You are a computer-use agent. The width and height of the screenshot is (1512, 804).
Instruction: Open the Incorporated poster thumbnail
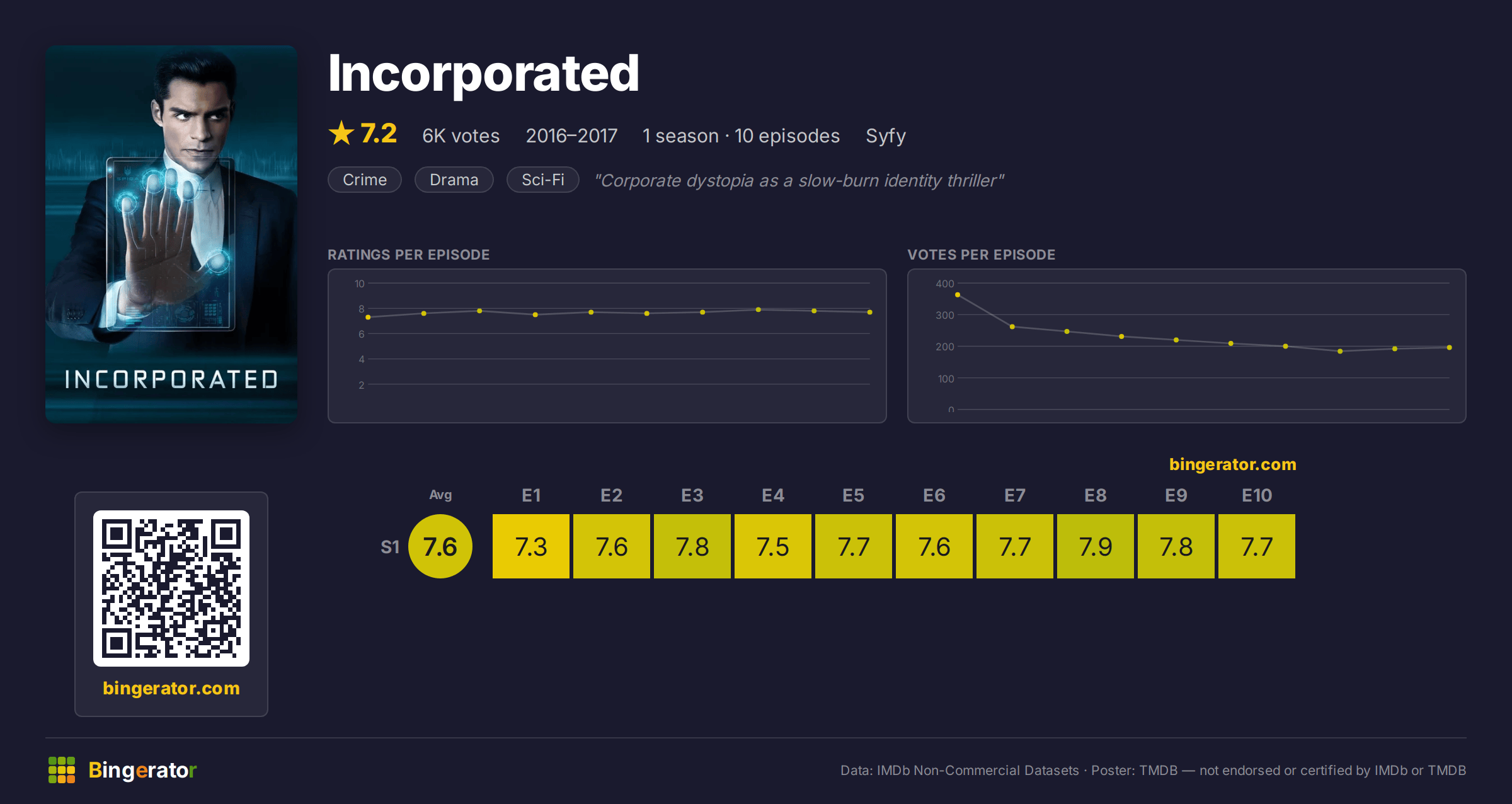171,234
